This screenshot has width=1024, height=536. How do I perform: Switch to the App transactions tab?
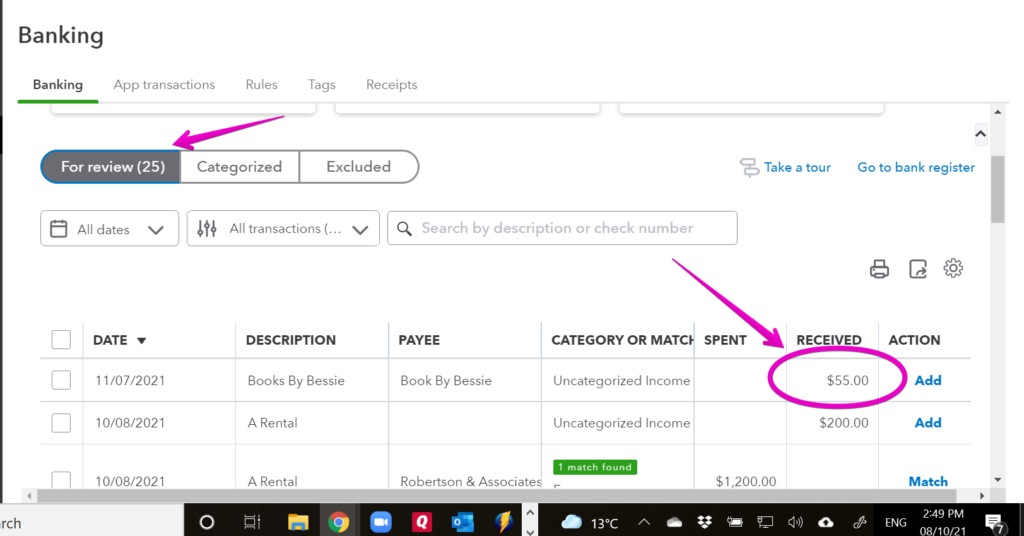click(164, 85)
